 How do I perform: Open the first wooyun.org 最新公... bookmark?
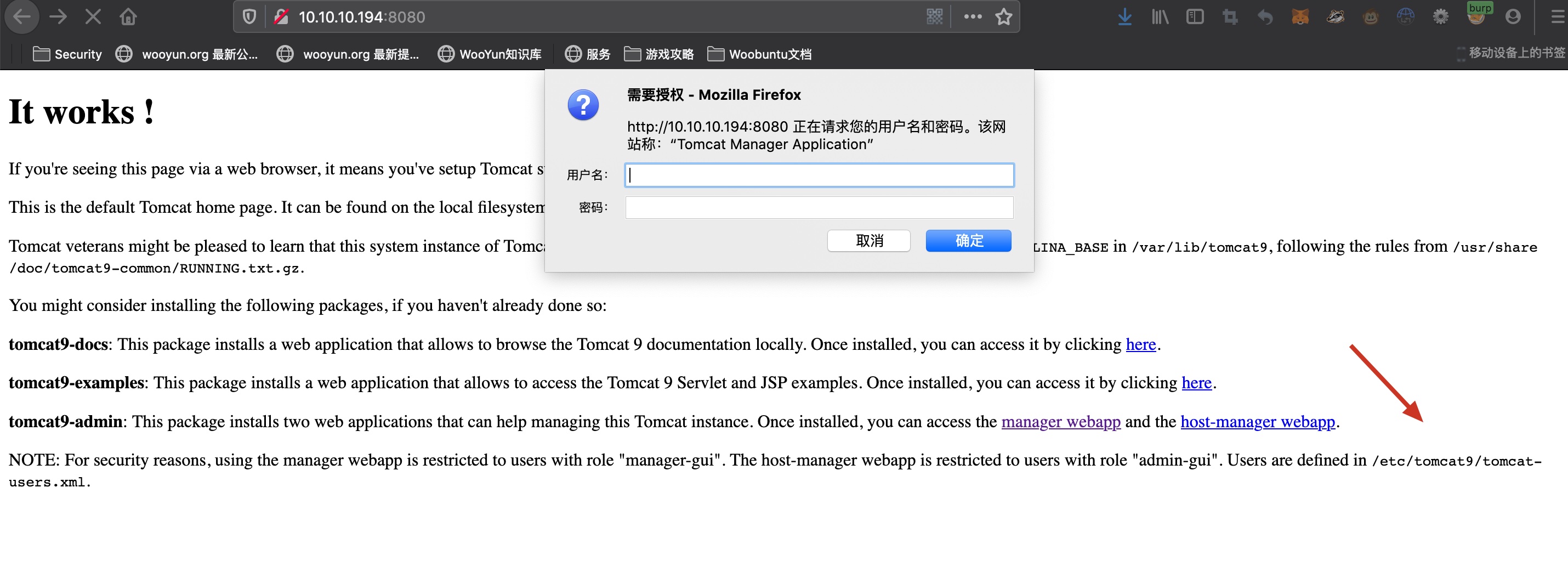pos(187,54)
